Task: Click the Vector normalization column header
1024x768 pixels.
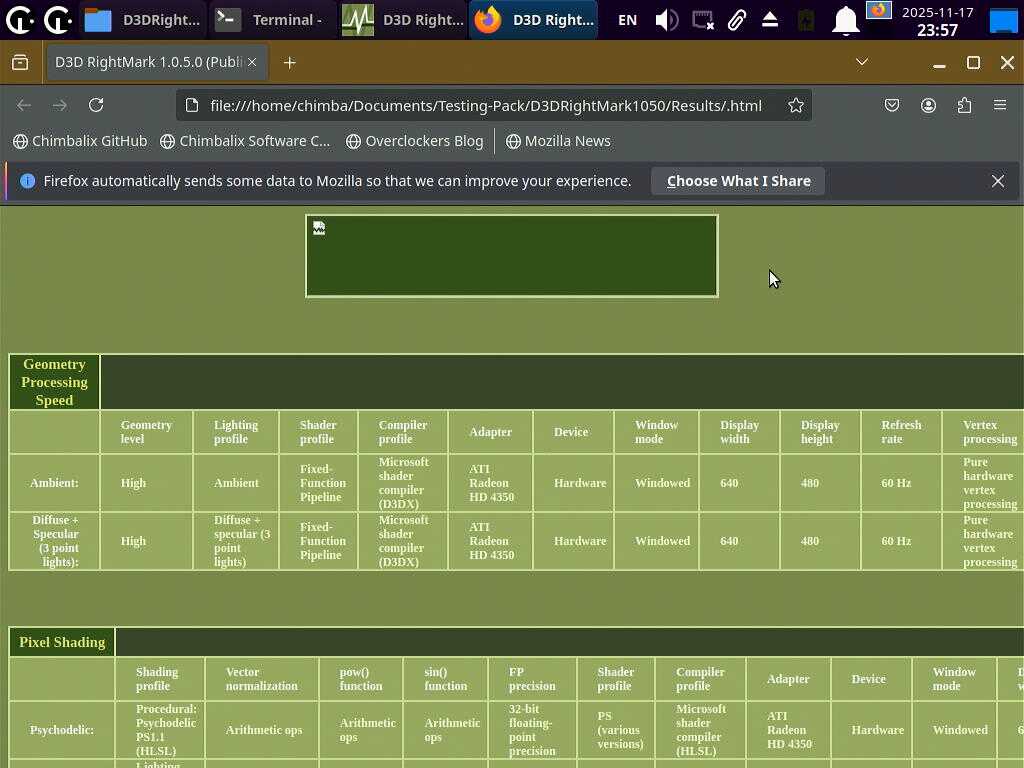Action: [261, 679]
